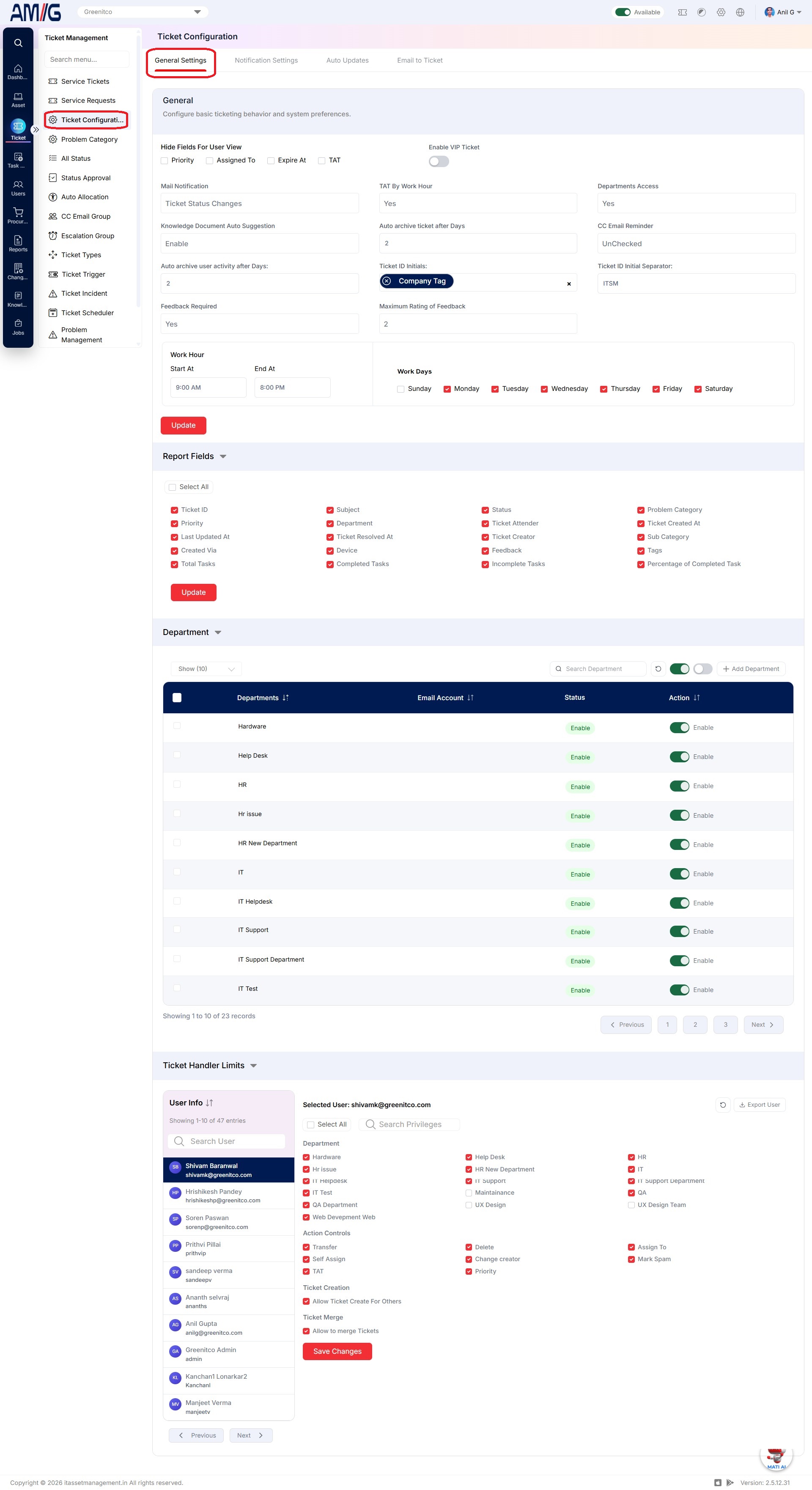Click the Export User button
The image size is (812, 1490).
click(x=760, y=1105)
